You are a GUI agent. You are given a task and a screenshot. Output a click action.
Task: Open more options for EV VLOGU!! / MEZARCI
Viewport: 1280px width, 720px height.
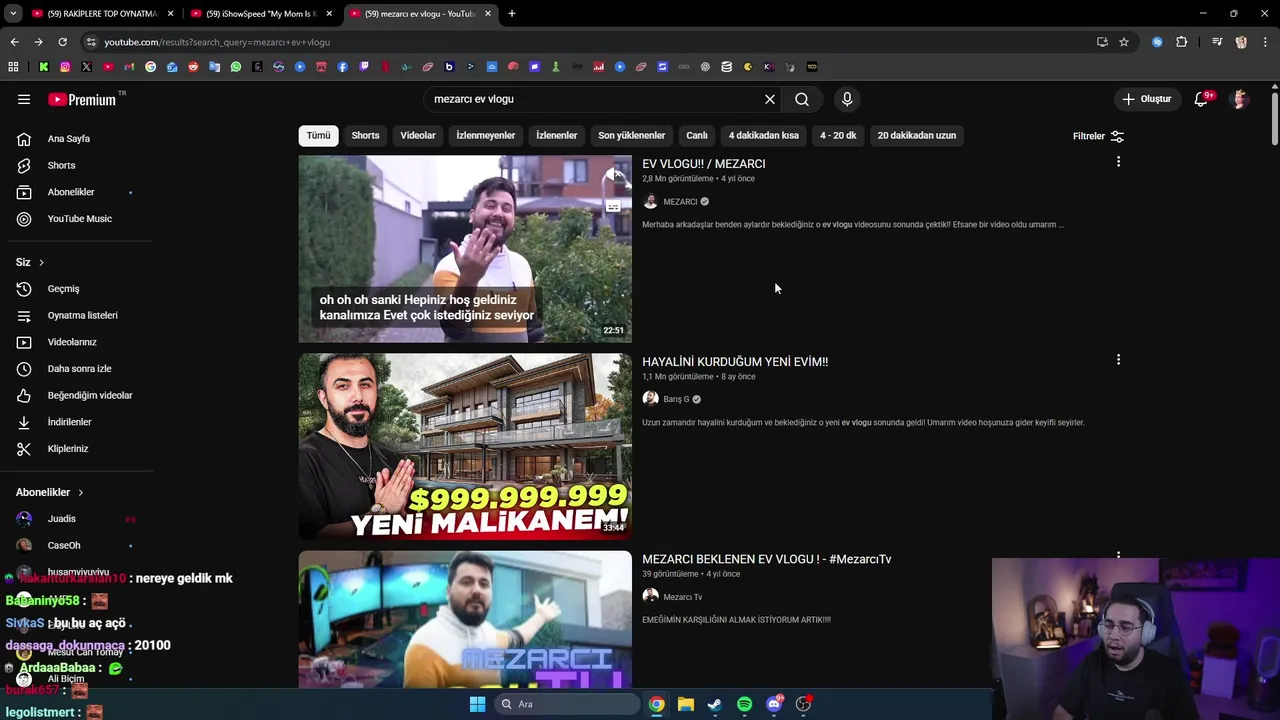1118,162
